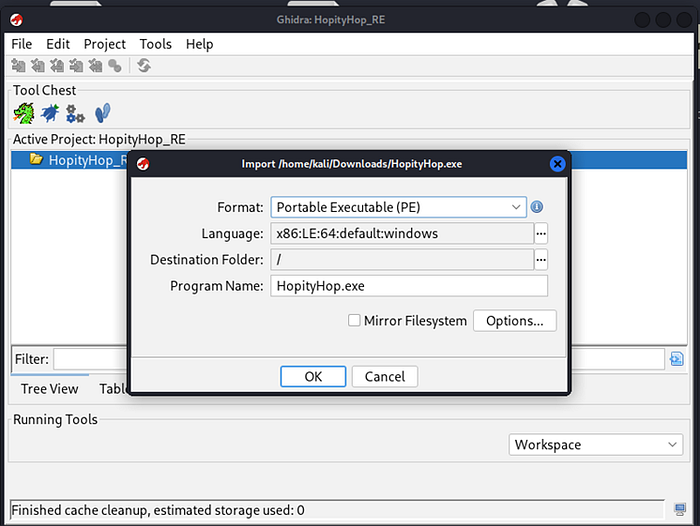Screen dimensions: 700x526
Task: Open the Edit menu
Action: [x=58, y=44]
